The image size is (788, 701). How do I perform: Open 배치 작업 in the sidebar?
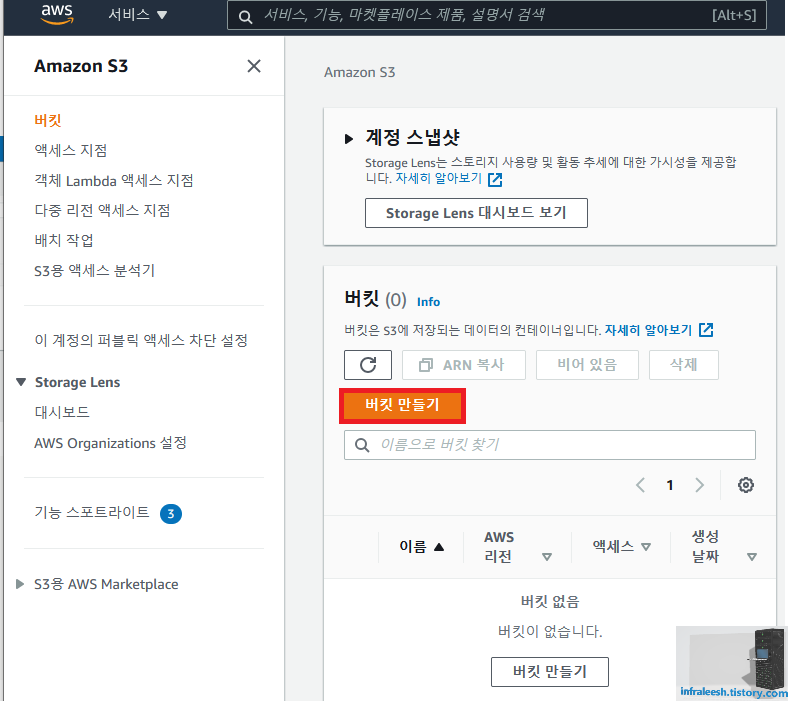click(64, 240)
